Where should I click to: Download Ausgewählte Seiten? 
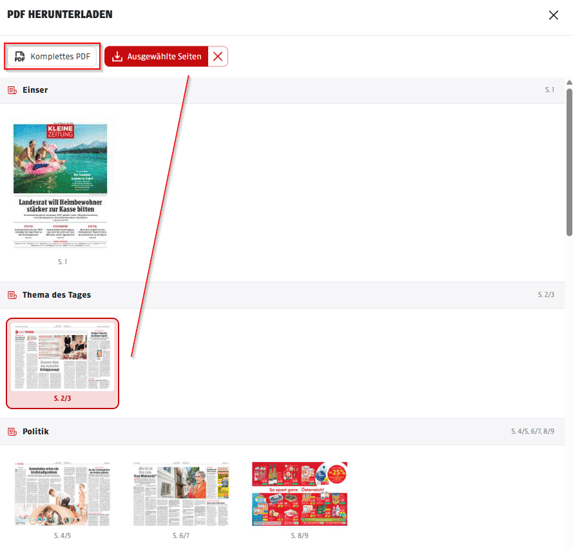point(156,56)
